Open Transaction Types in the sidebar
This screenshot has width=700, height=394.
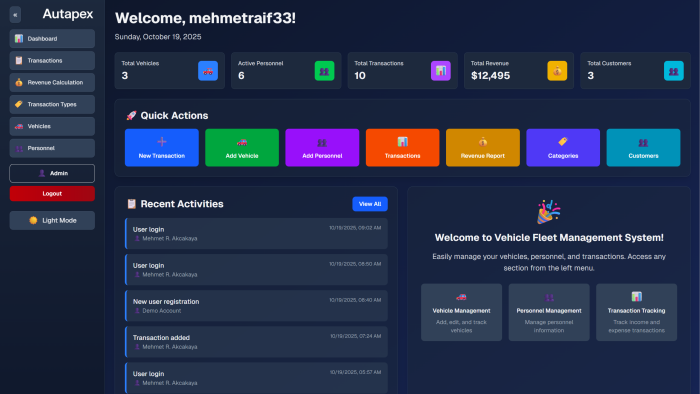click(52, 104)
